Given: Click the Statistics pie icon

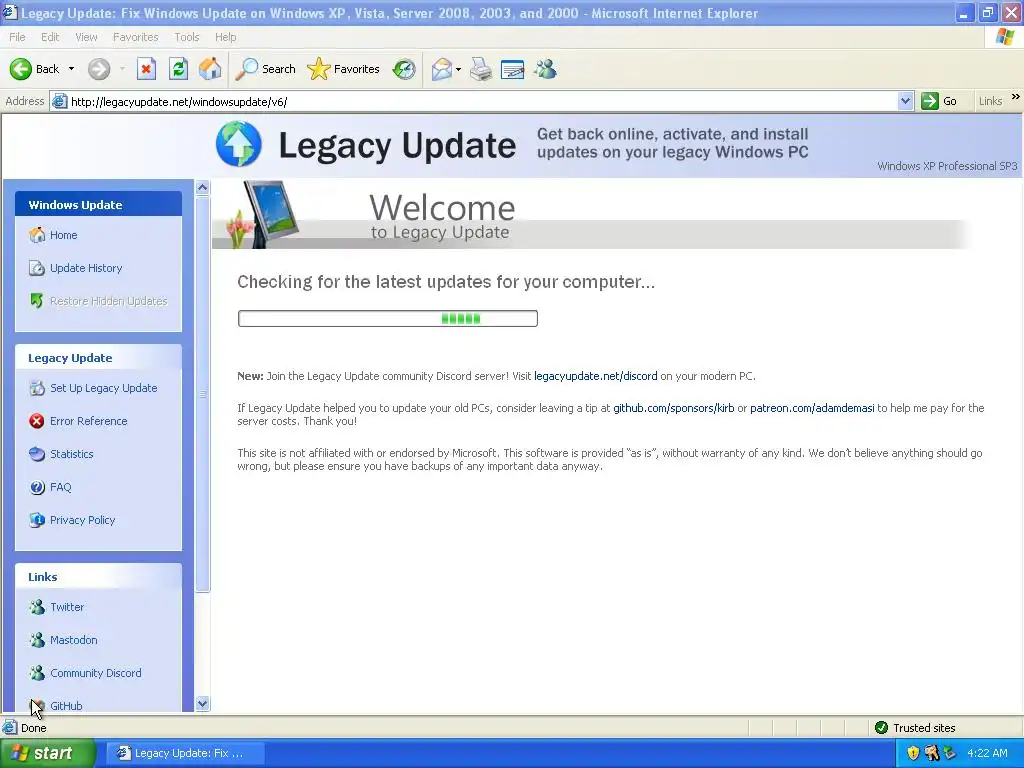Looking at the screenshot, I should tap(37, 454).
